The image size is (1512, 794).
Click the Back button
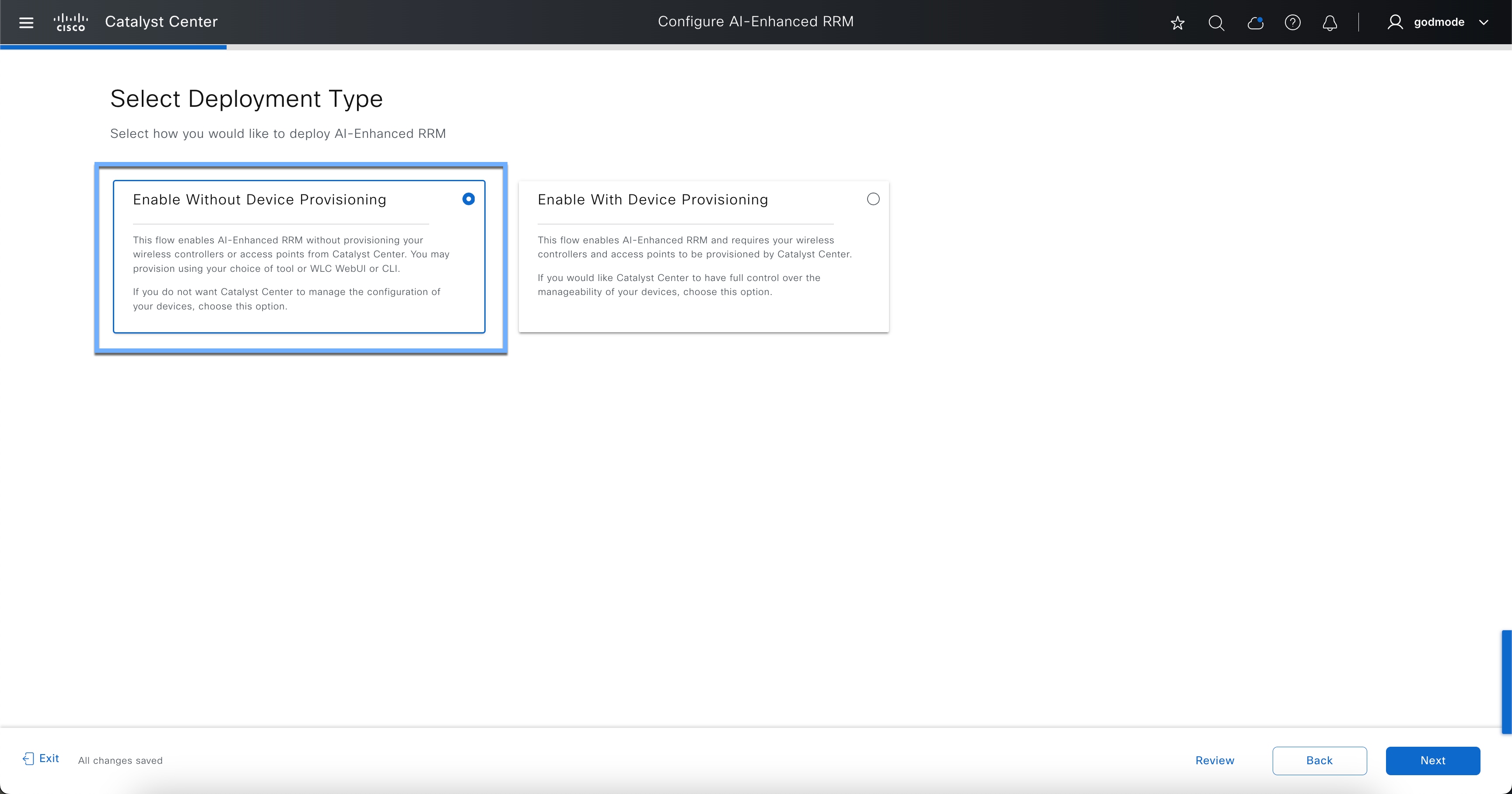point(1319,761)
